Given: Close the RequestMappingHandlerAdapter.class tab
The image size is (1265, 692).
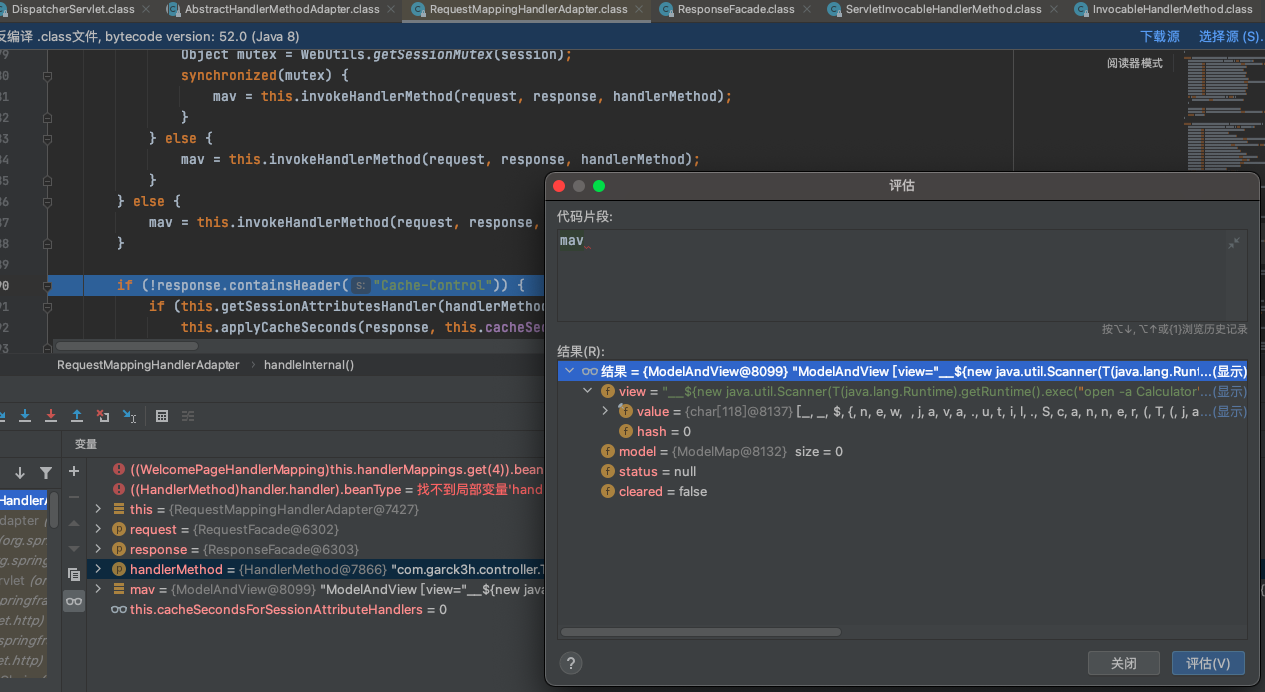Looking at the screenshot, I should tap(640, 9).
